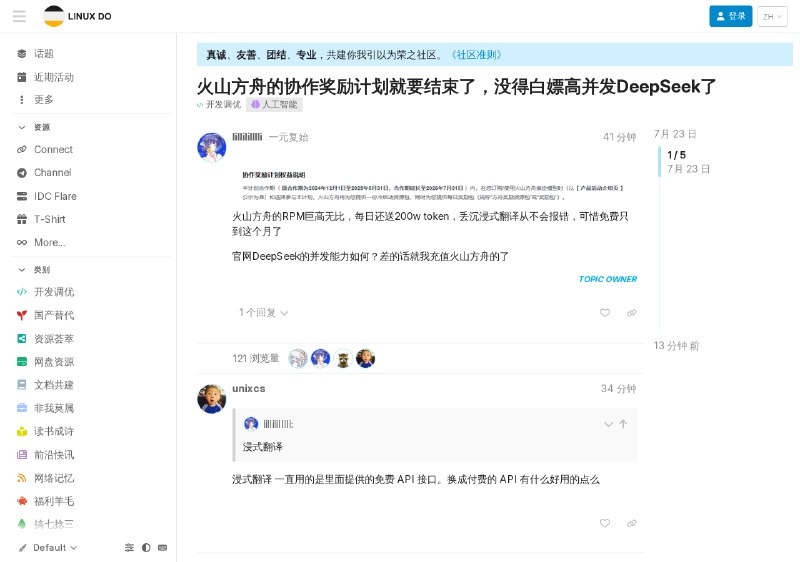Click the briefcase icon beside 非我莫属
Screen dimensions: 800x562
(x=22, y=408)
